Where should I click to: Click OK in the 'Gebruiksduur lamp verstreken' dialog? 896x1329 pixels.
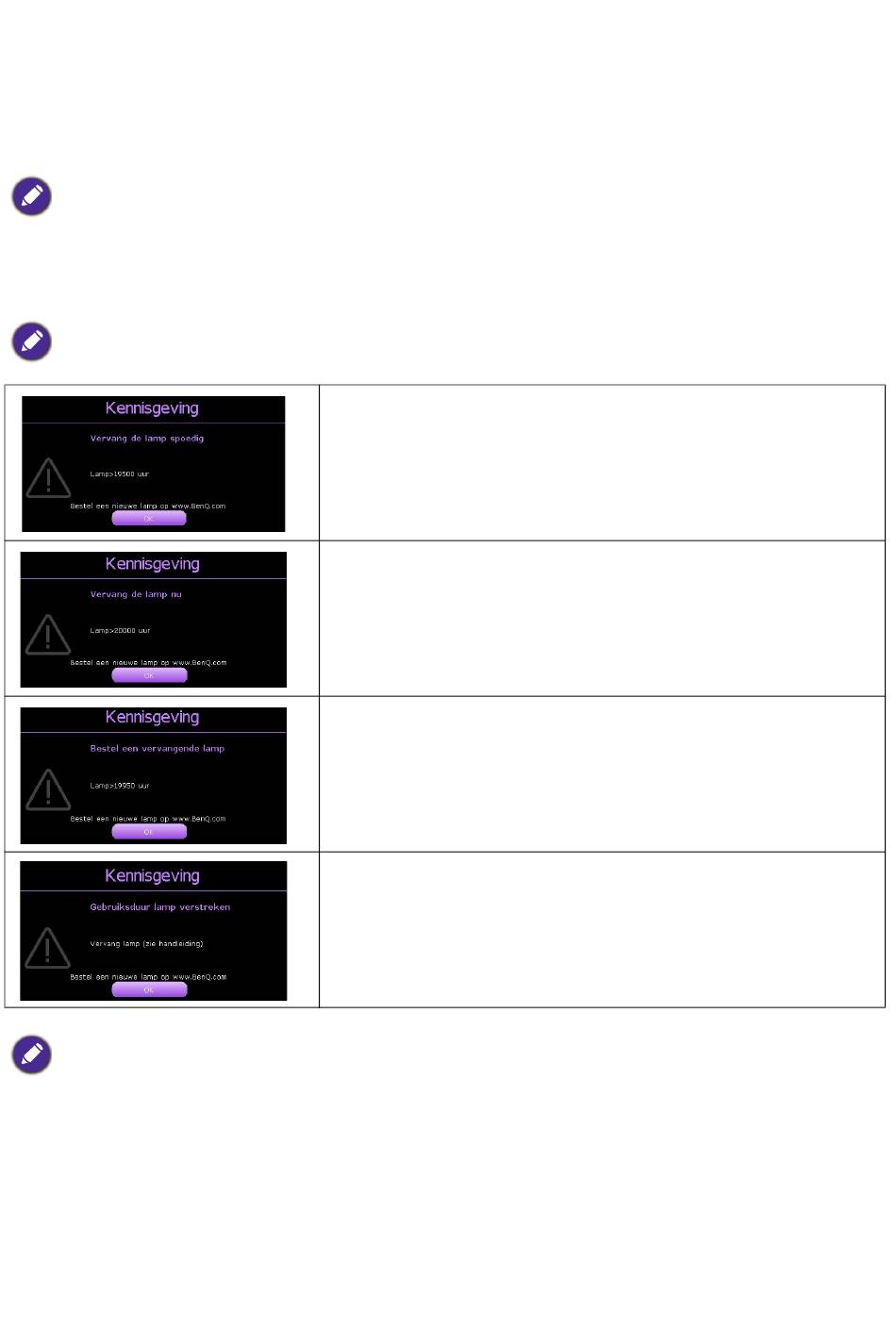149,989
